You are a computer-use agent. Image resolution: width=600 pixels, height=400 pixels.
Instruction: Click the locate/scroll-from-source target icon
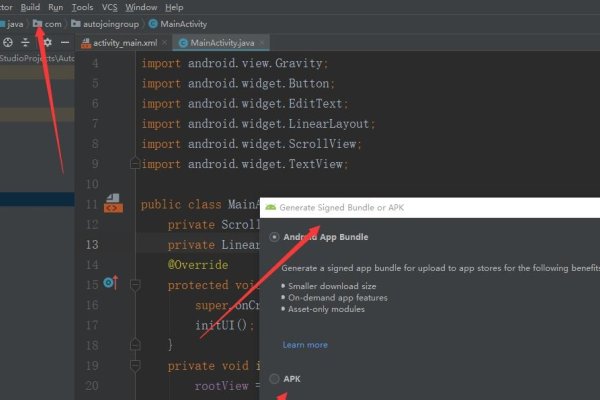tap(8, 43)
